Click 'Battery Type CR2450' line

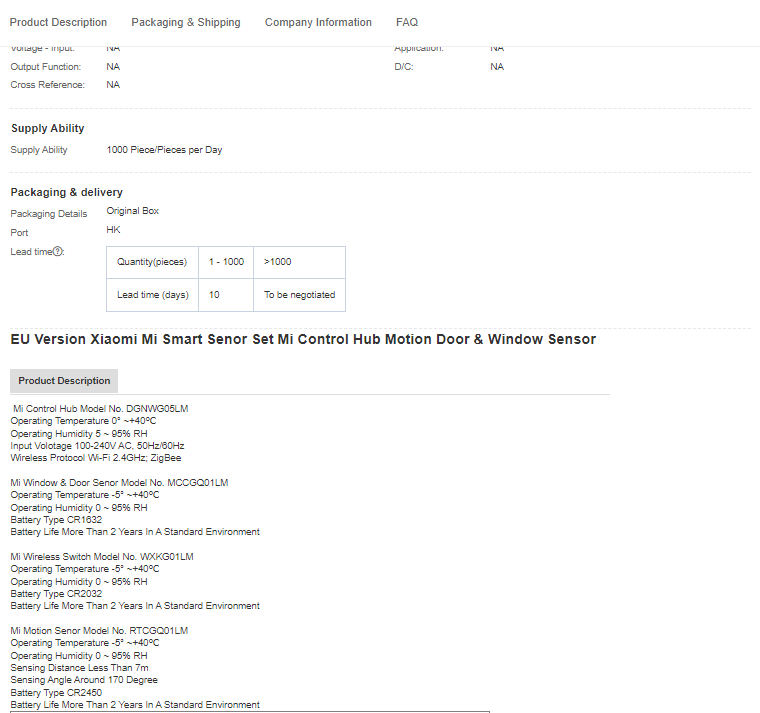pos(56,693)
